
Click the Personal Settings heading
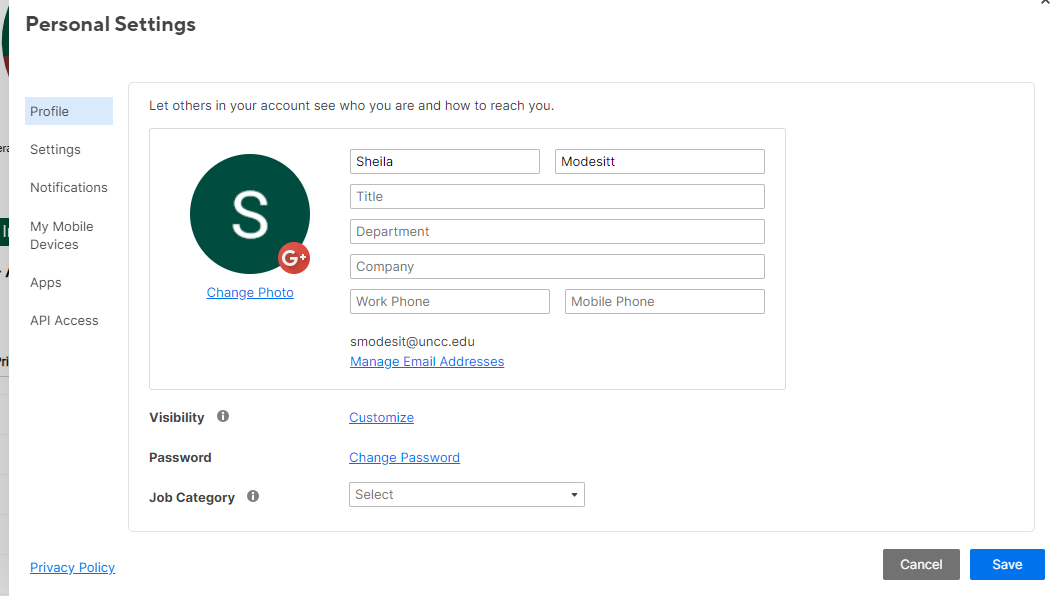pos(111,24)
